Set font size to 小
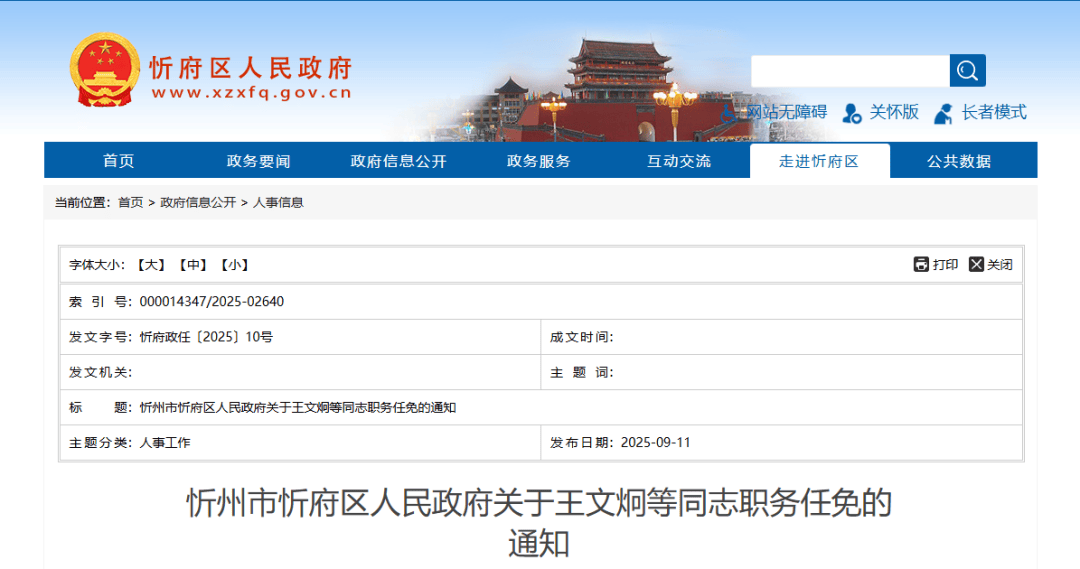The width and height of the screenshot is (1080, 569). pos(235,265)
